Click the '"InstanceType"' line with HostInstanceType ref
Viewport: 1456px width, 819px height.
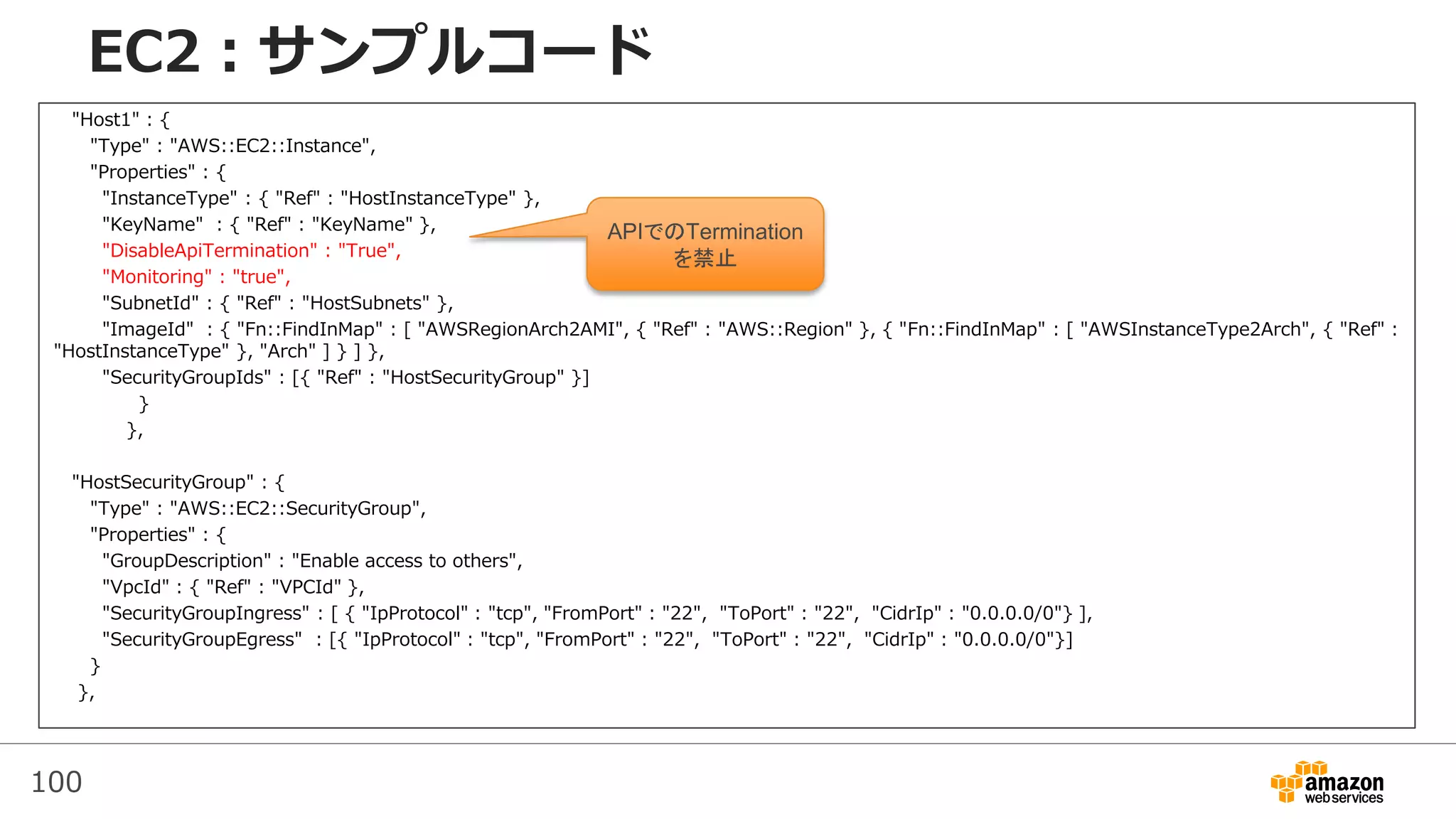tap(321, 198)
